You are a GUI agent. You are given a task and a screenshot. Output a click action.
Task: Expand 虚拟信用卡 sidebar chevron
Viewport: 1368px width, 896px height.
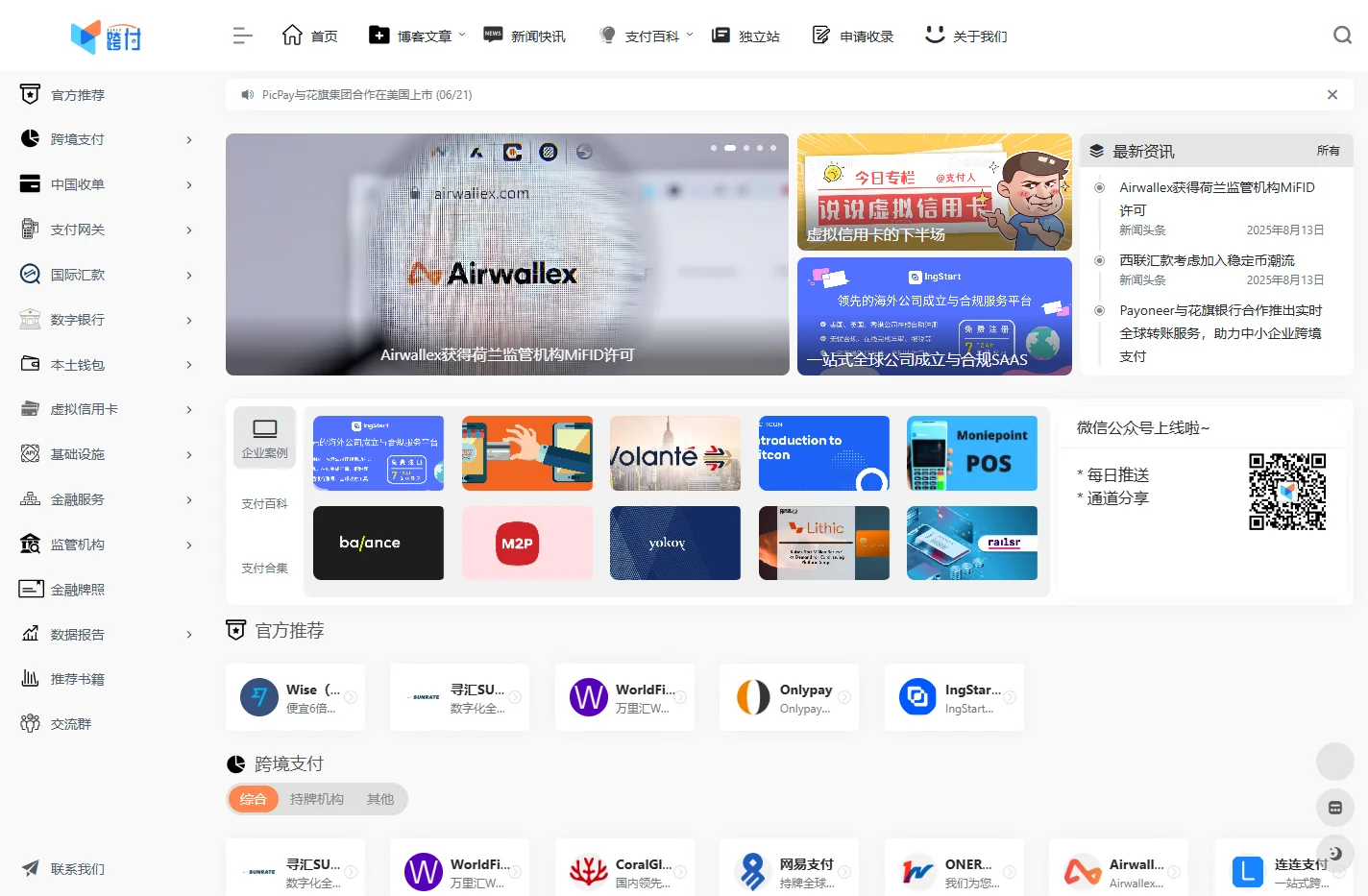click(x=189, y=410)
